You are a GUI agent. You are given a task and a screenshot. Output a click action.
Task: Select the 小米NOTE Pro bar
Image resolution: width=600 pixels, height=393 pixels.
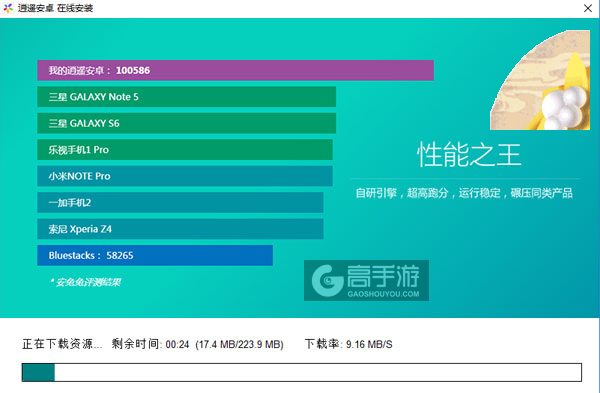pyautogui.click(x=185, y=176)
